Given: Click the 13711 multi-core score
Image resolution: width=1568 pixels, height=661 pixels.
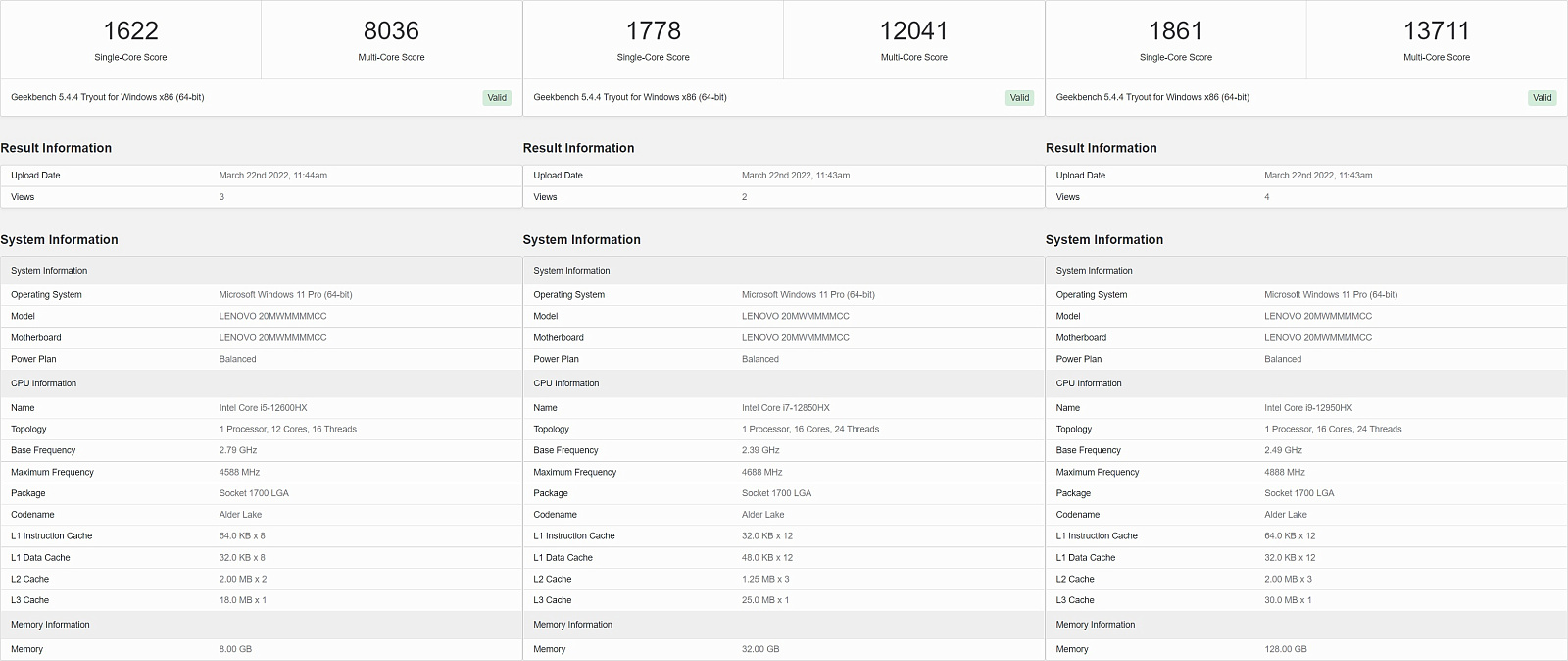Looking at the screenshot, I should tap(1436, 31).
